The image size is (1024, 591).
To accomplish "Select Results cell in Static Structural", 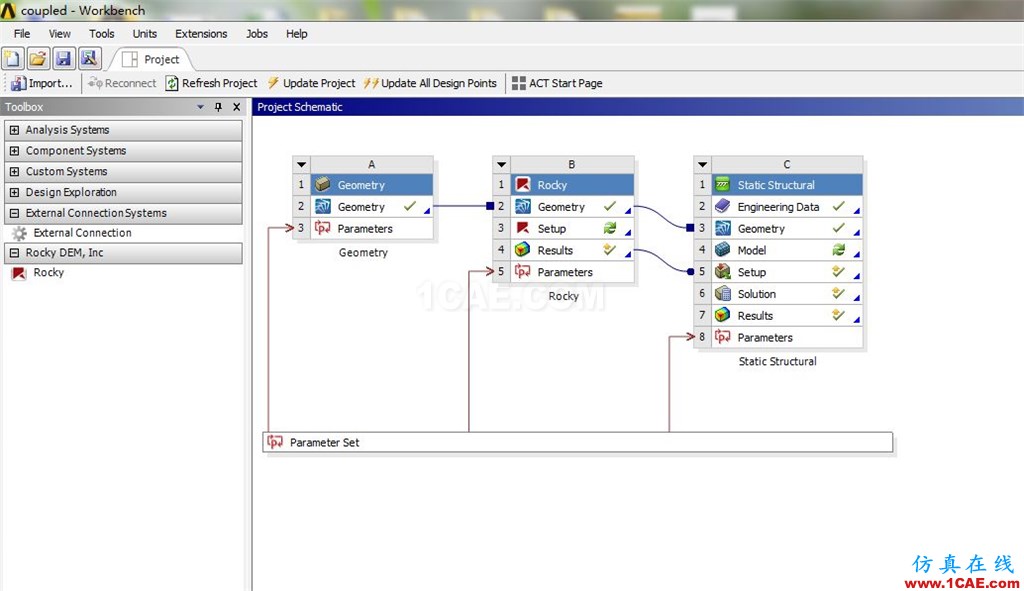I will click(787, 316).
